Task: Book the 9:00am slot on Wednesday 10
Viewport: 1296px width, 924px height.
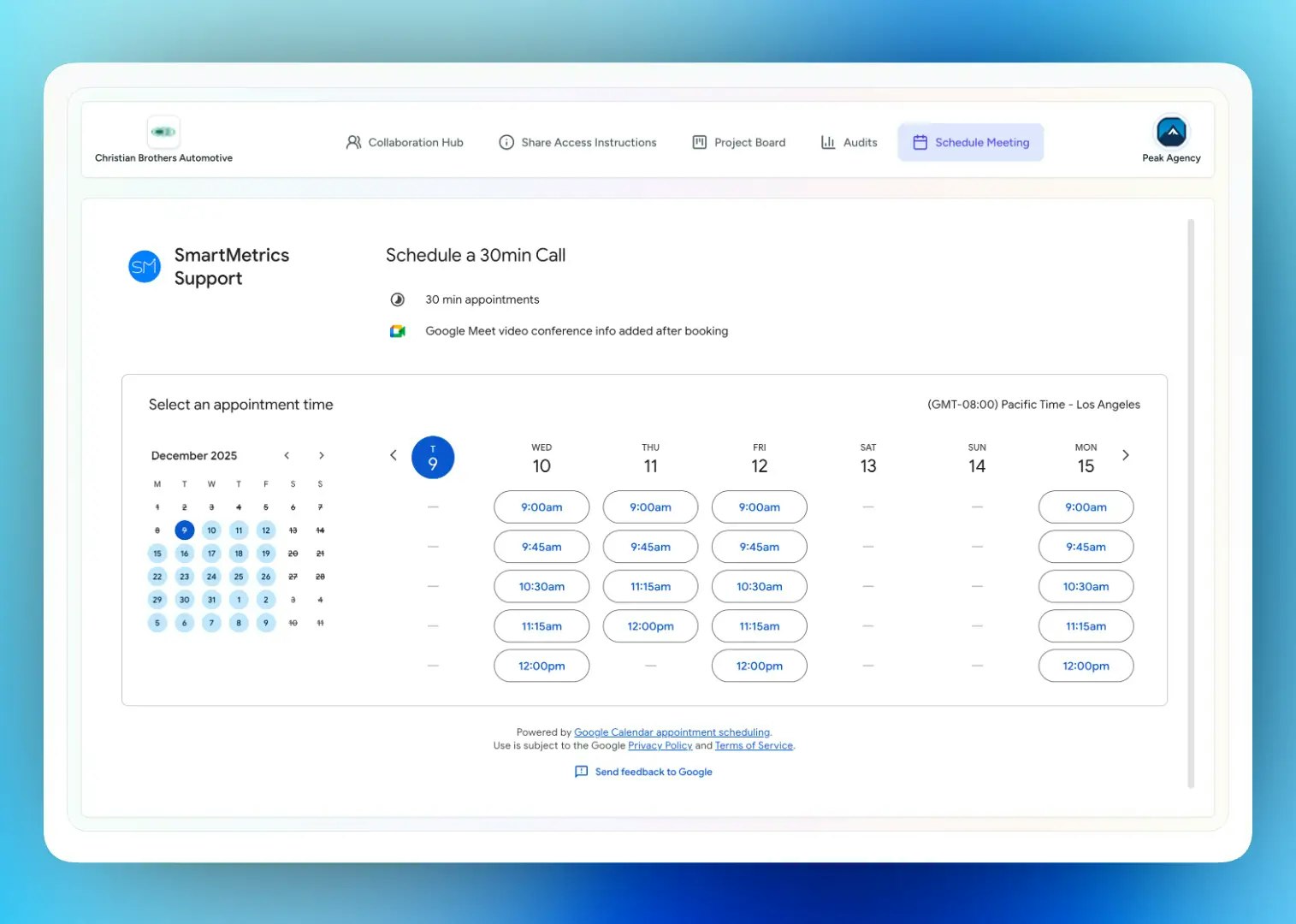Action: [x=541, y=506]
